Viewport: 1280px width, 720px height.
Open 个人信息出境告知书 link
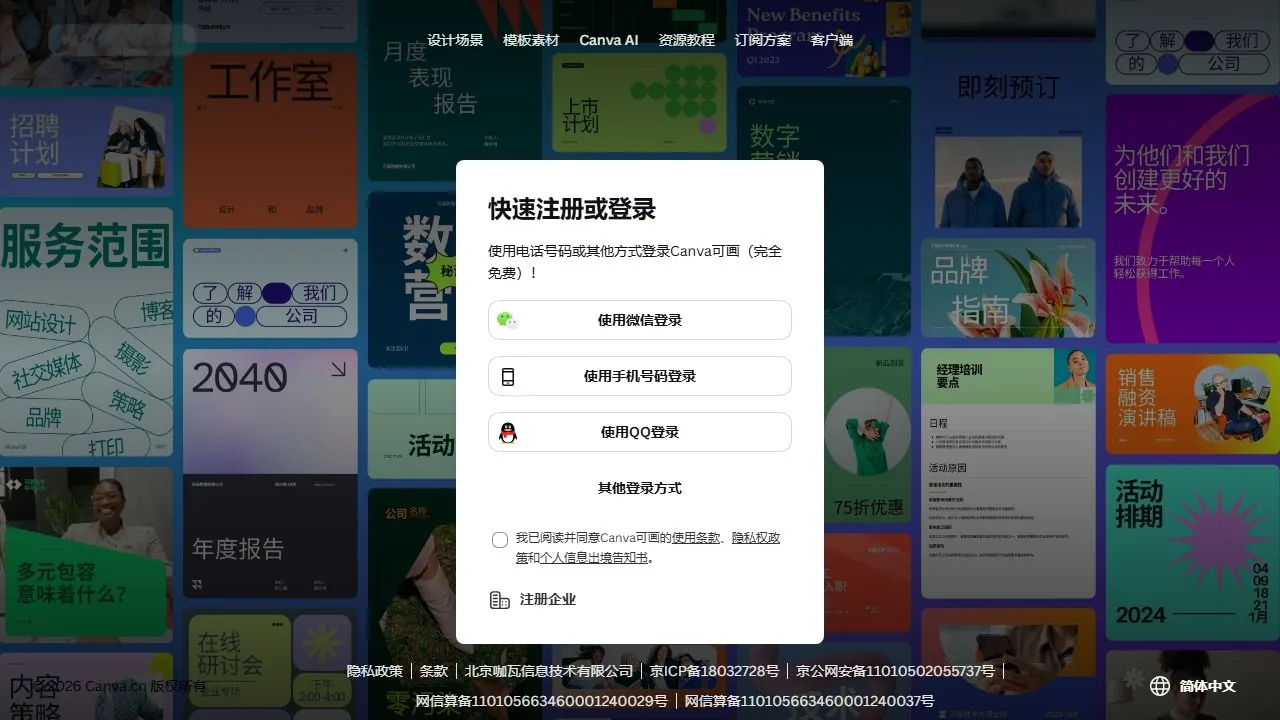[x=594, y=558]
